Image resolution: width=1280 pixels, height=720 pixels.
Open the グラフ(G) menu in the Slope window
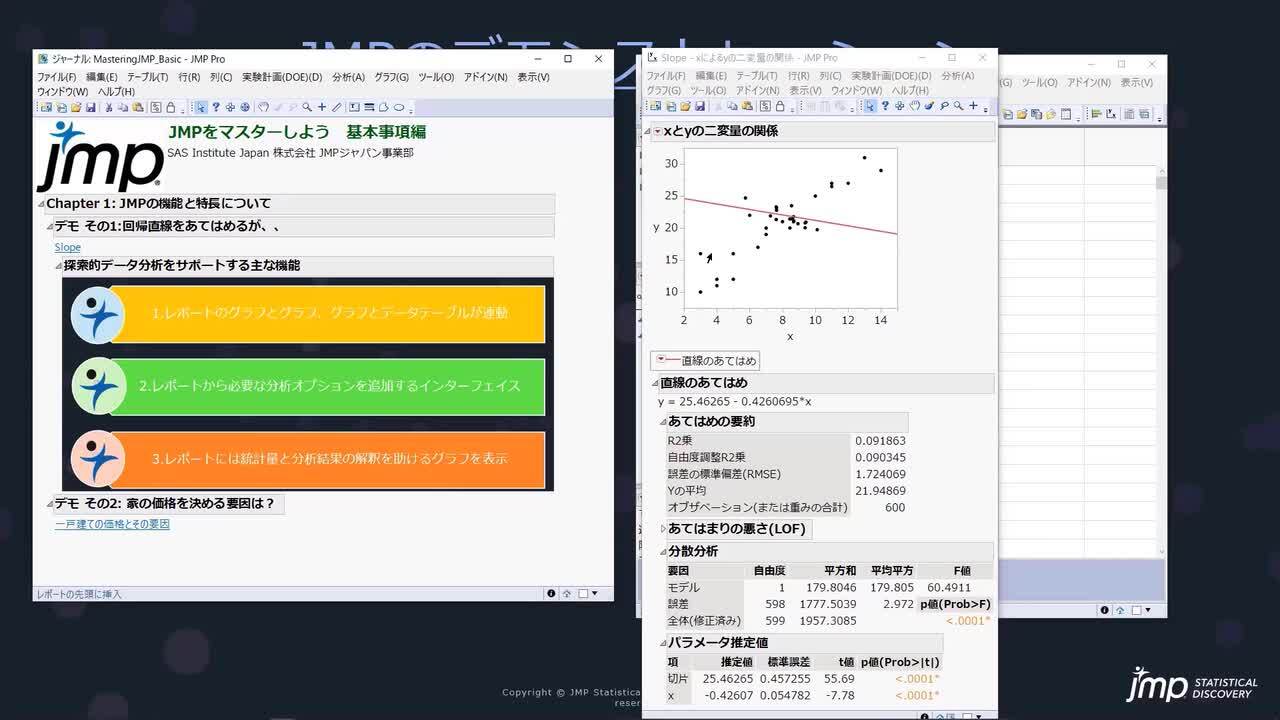coord(660,89)
